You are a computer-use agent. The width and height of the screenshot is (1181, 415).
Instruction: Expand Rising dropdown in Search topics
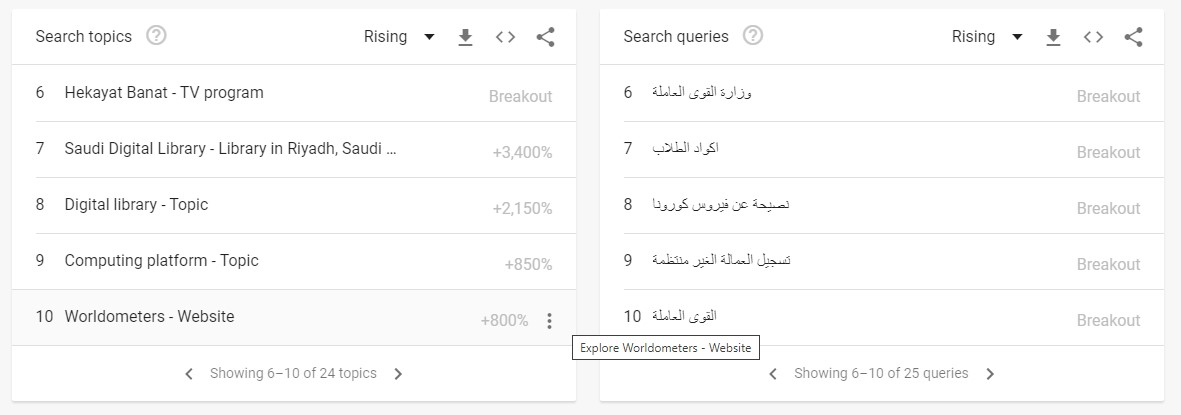pyautogui.click(x=399, y=36)
